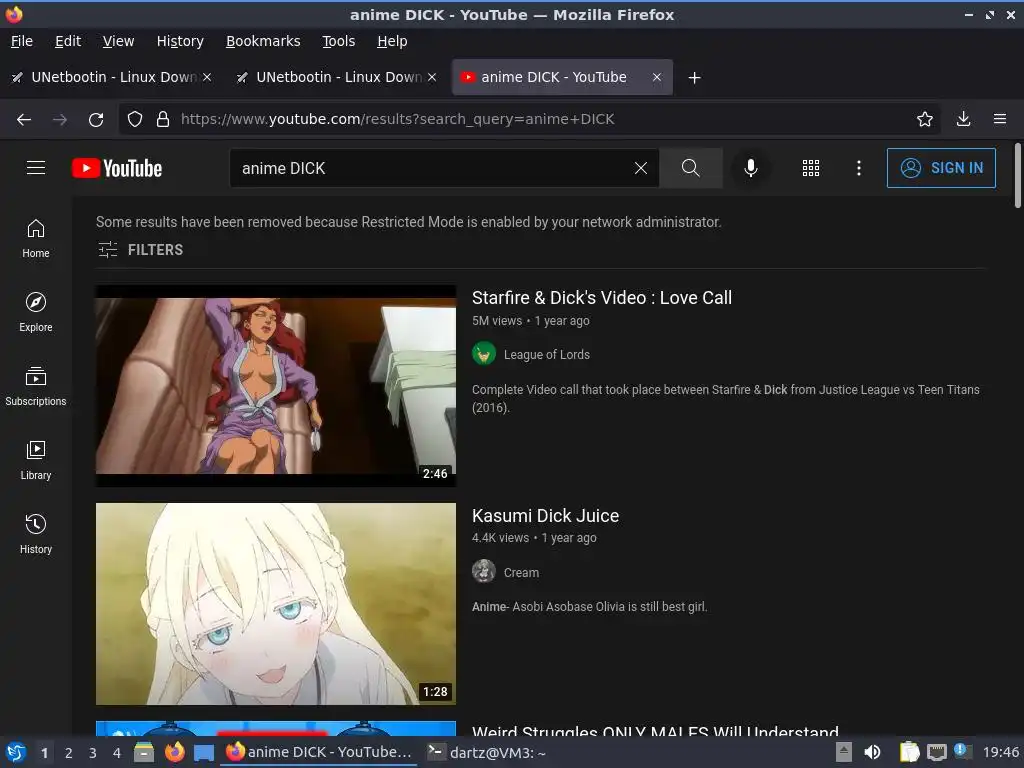Open the desktop start menu icon
Viewport: 1024px width, 768px height.
[x=16, y=752]
